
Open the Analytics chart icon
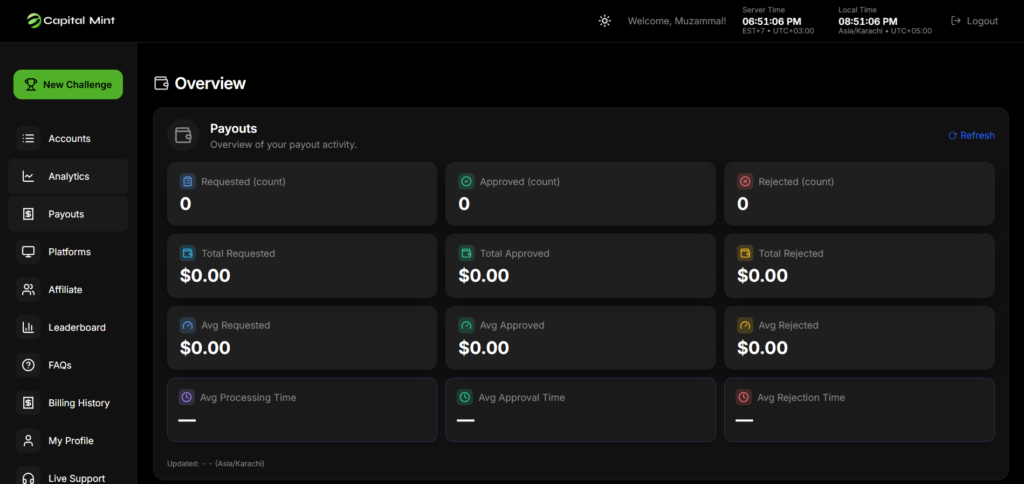(28, 177)
